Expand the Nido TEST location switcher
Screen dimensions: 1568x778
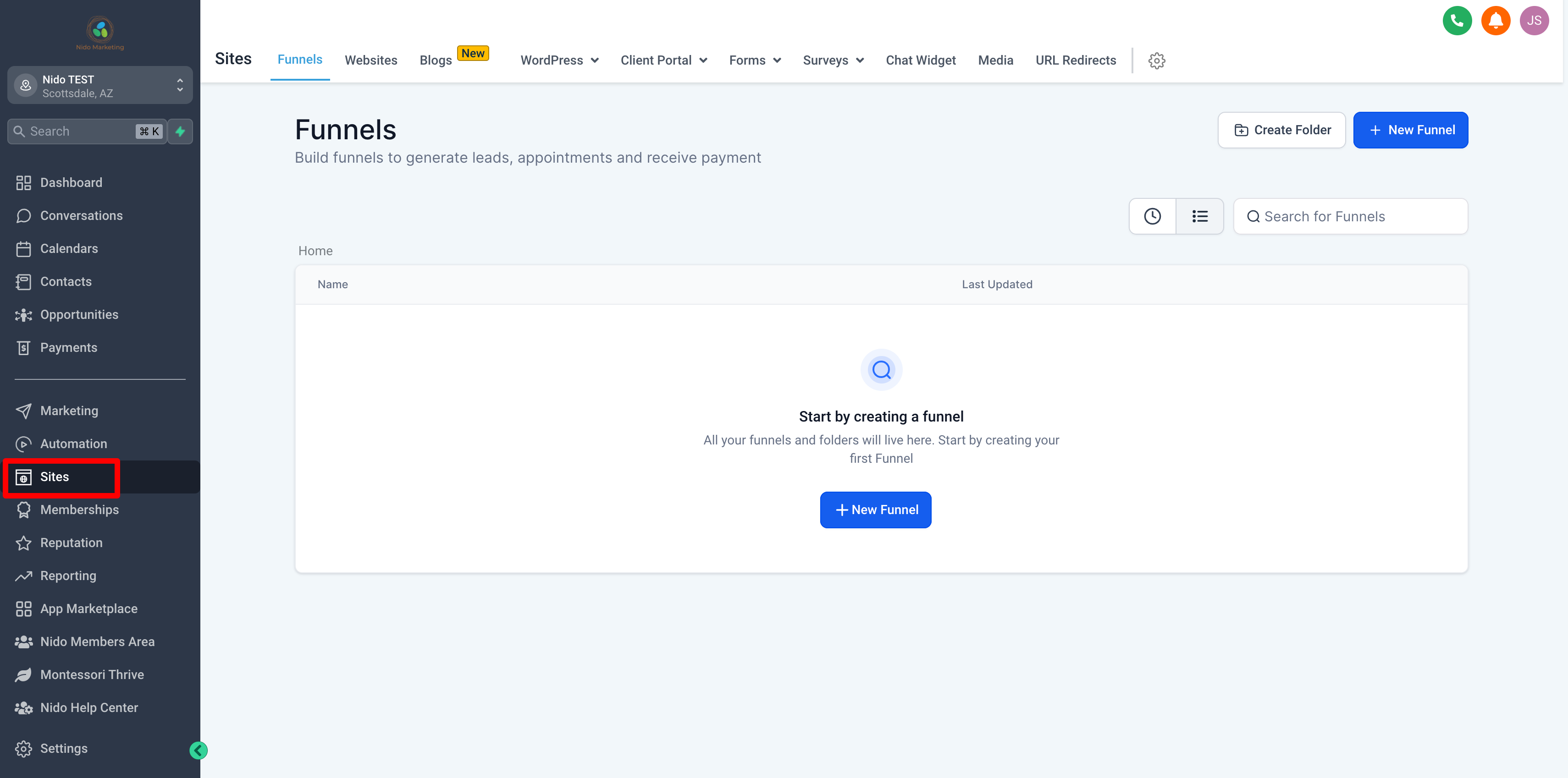pyautogui.click(x=100, y=86)
